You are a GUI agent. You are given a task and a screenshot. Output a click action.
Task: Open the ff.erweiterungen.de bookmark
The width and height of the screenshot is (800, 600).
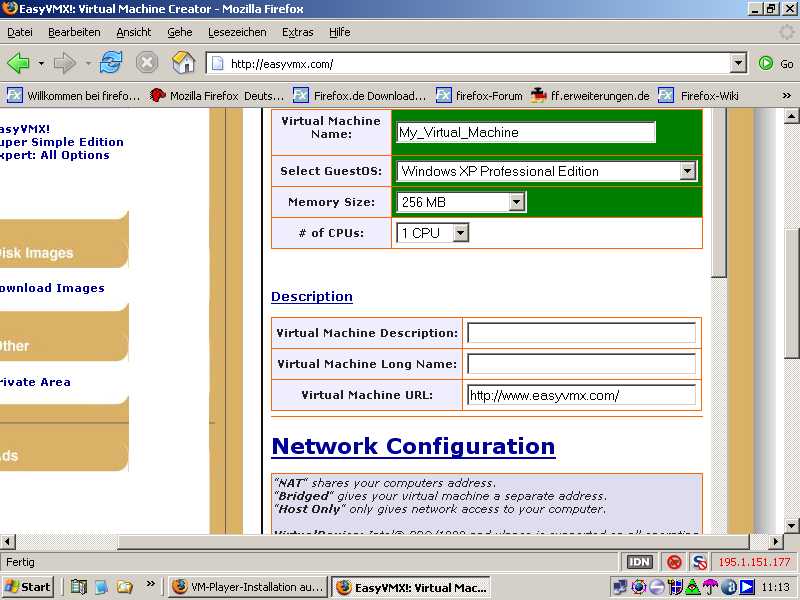590,95
